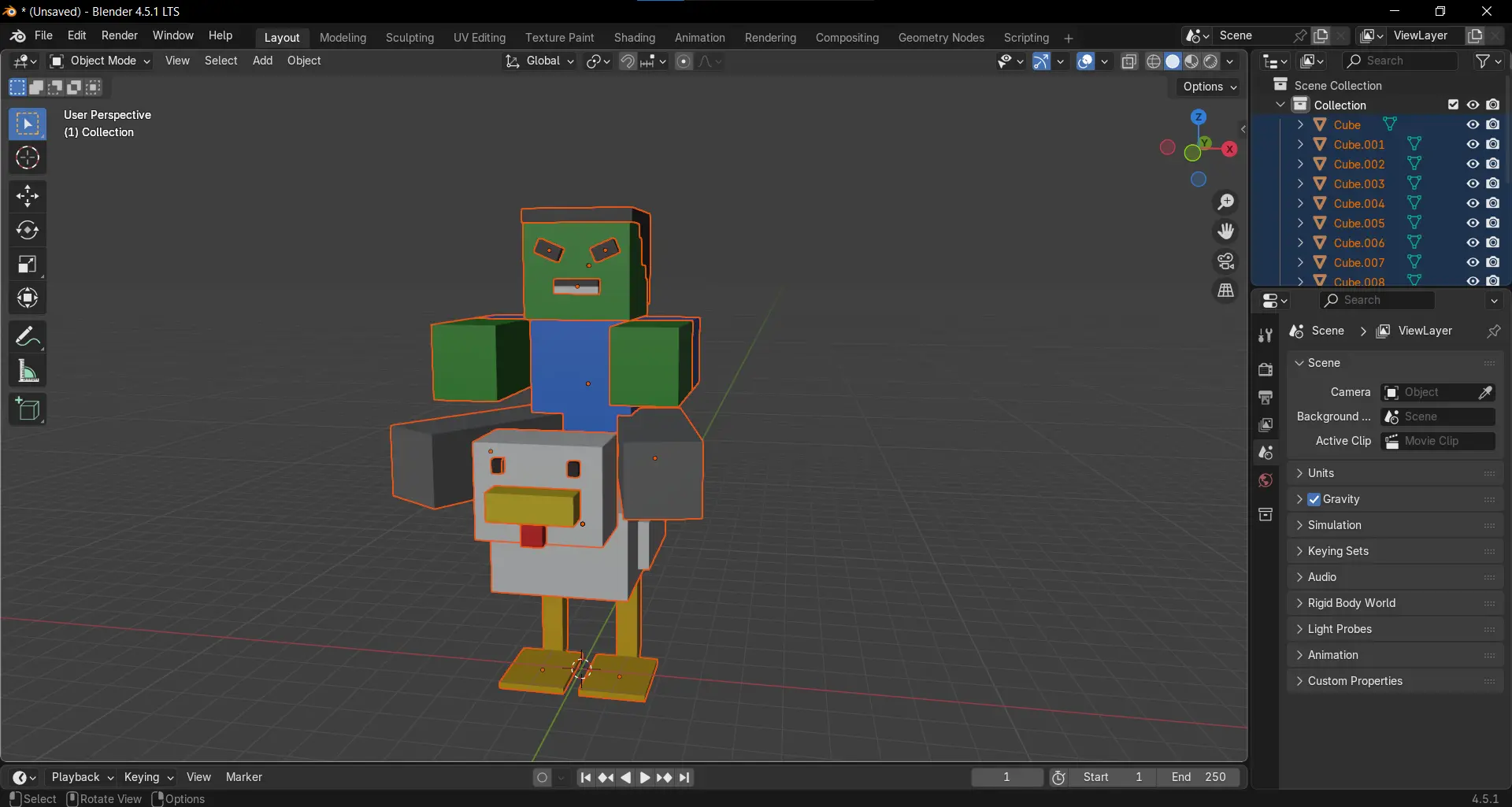The width and height of the screenshot is (1512, 807).
Task: Switch to Render properties tab
Action: [x=1266, y=368]
